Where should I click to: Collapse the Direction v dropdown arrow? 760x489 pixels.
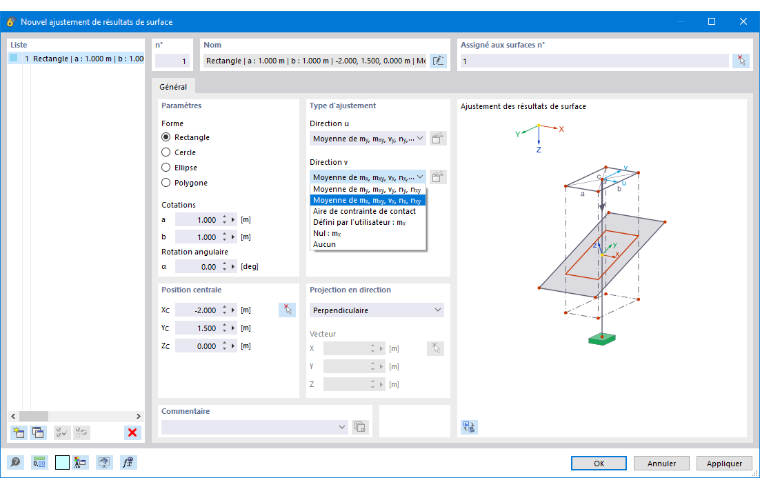pyautogui.click(x=420, y=177)
